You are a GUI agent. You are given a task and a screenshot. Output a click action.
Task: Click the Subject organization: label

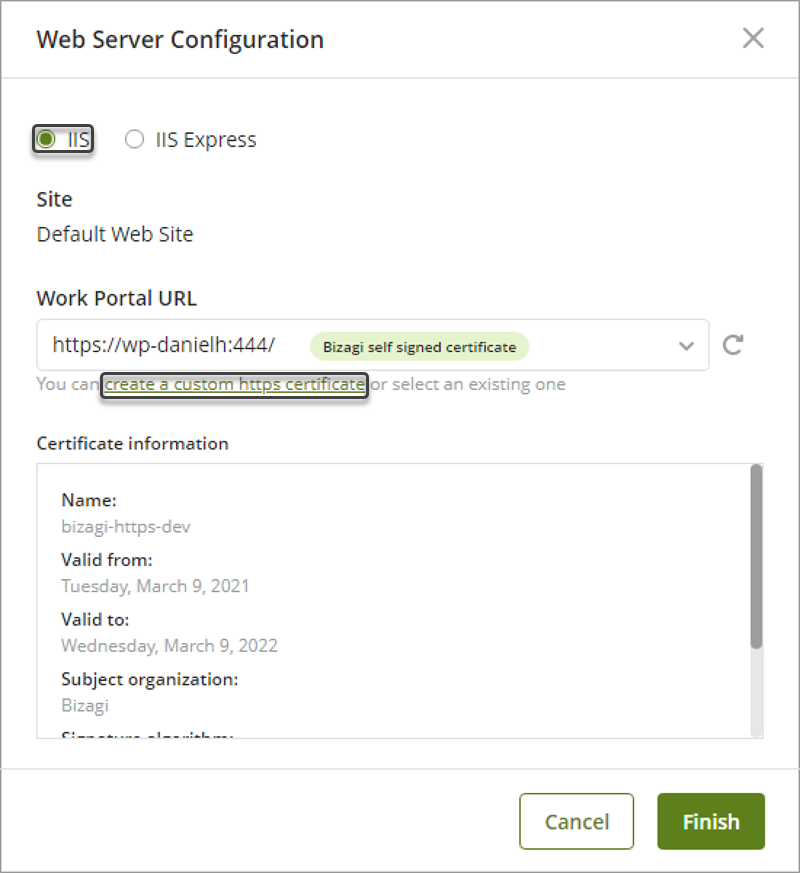click(149, 679)
